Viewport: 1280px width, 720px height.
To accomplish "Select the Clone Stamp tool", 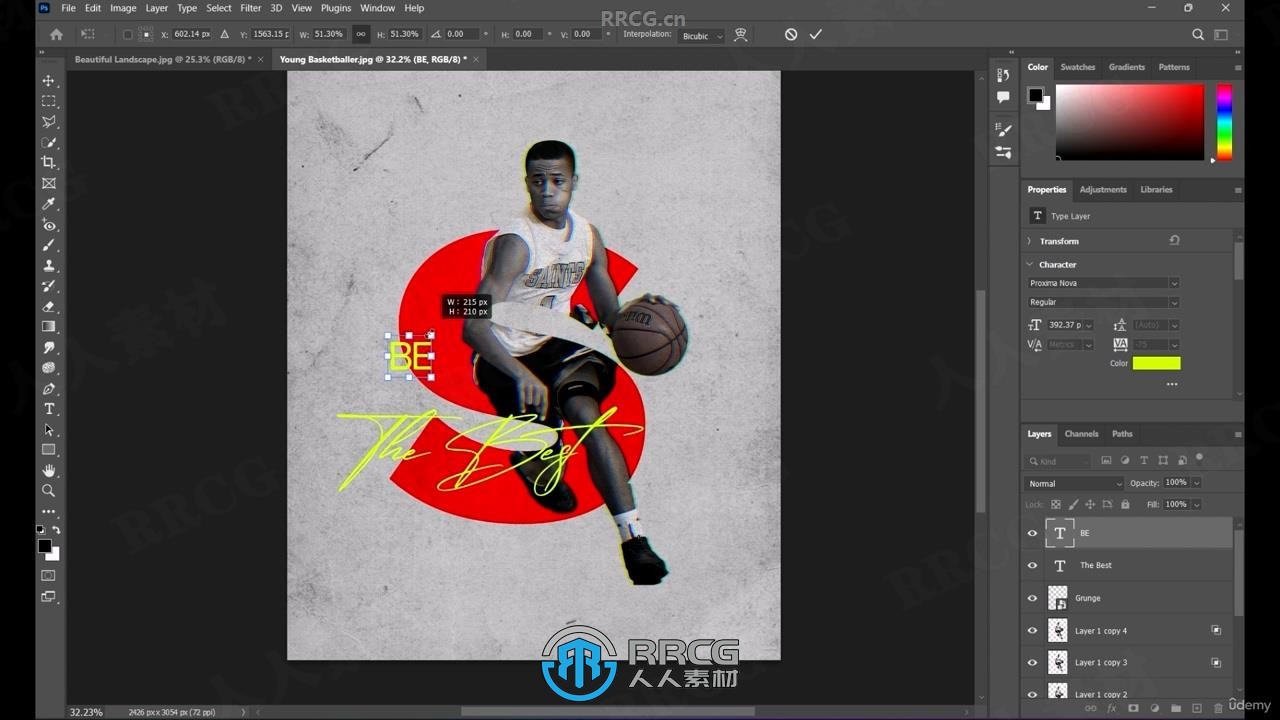I will (x=48, y=266).
